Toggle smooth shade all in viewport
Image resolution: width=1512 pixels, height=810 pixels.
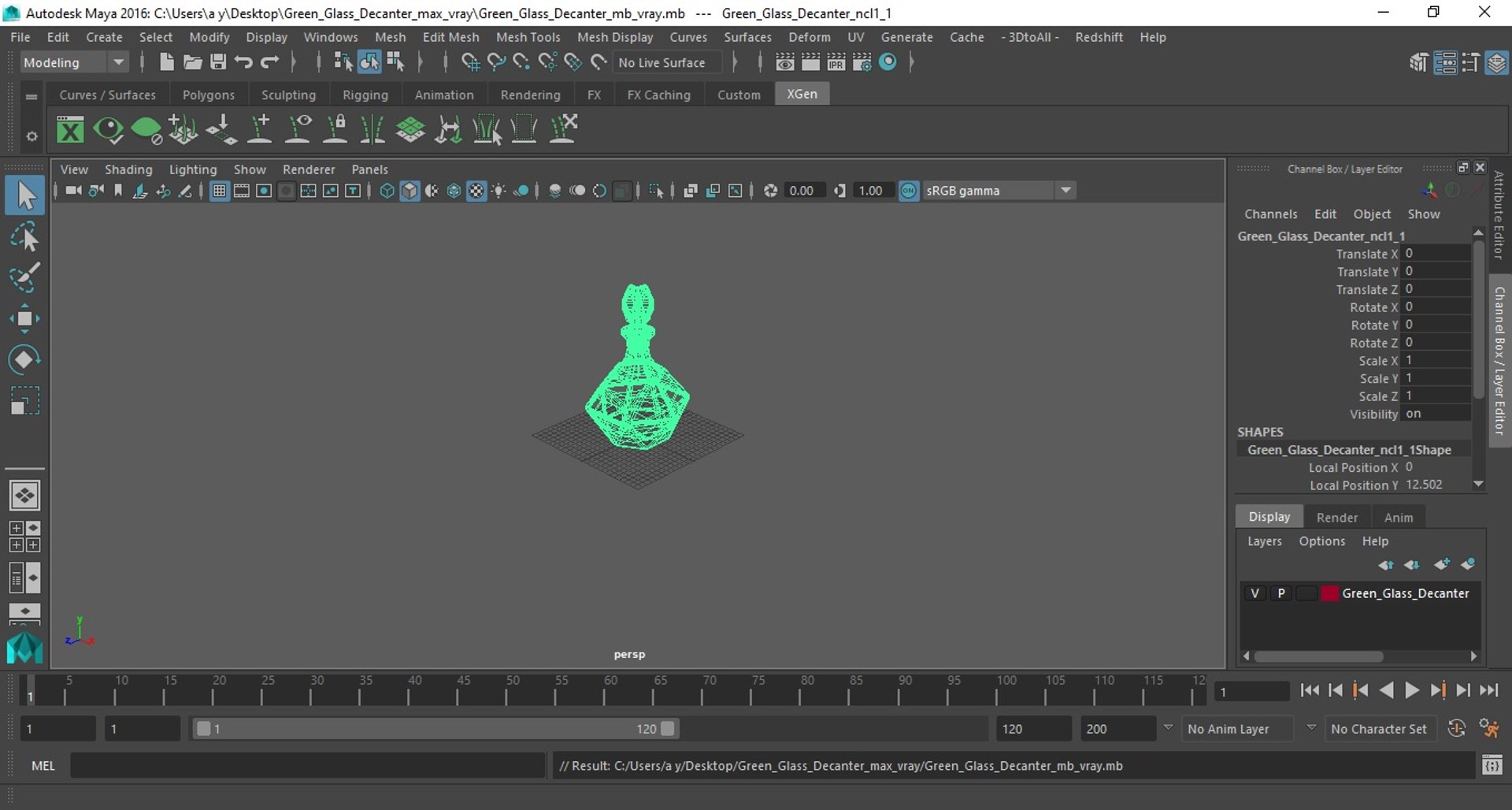coord(409,191)
